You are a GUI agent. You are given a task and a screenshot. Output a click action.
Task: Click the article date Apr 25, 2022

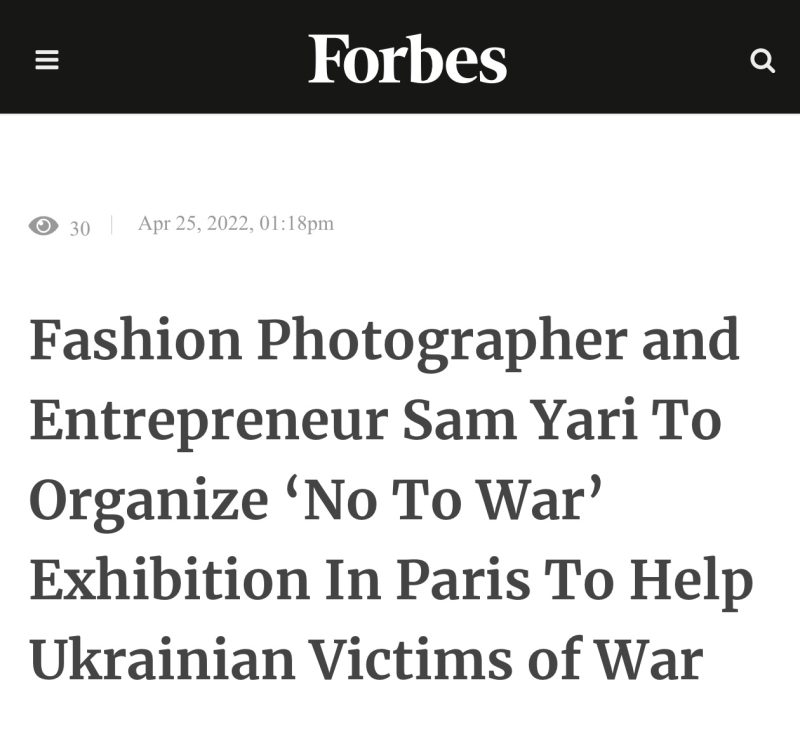pyautogui.click(x=193, y=224)
